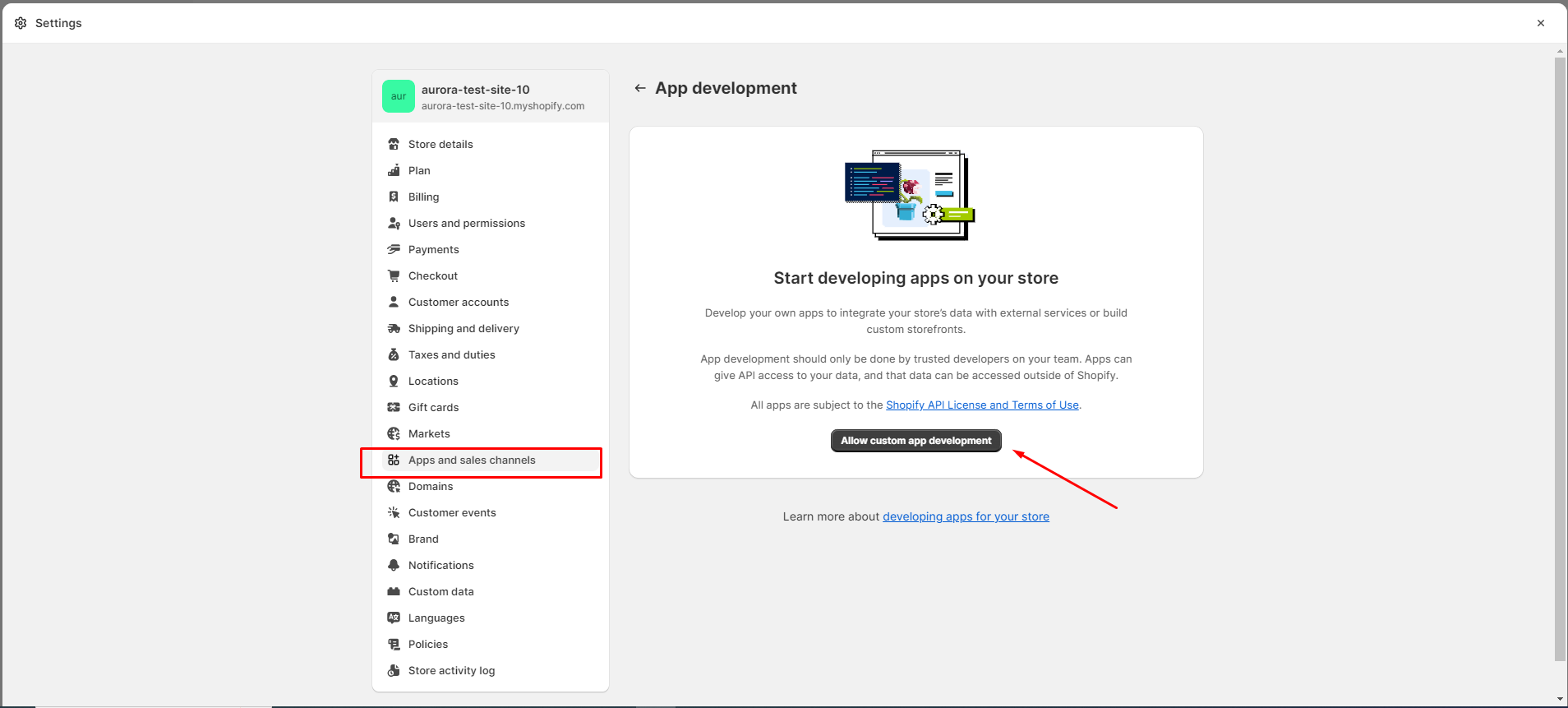Viewport: 1568px width, 708px height.
Task: Open Brand settings
Action: tap(491, 539)
